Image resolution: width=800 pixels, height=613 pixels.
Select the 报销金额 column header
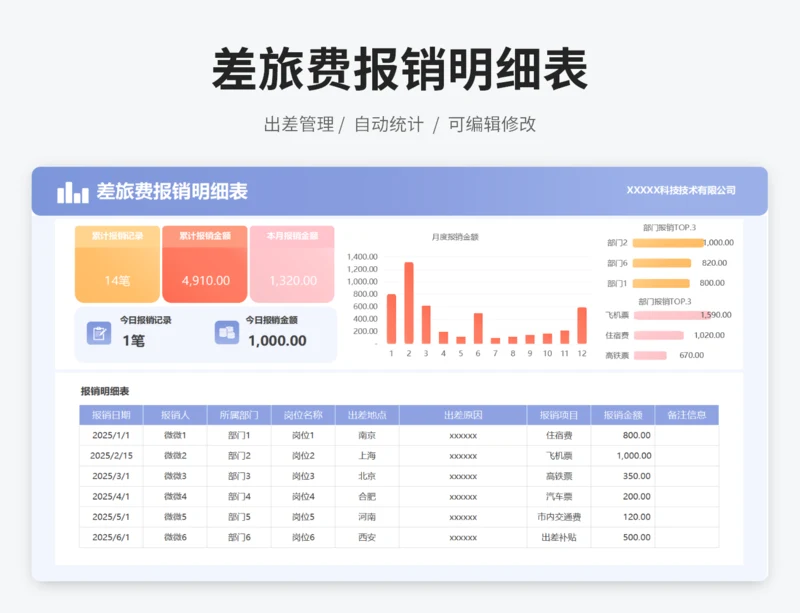click(622, 415)
